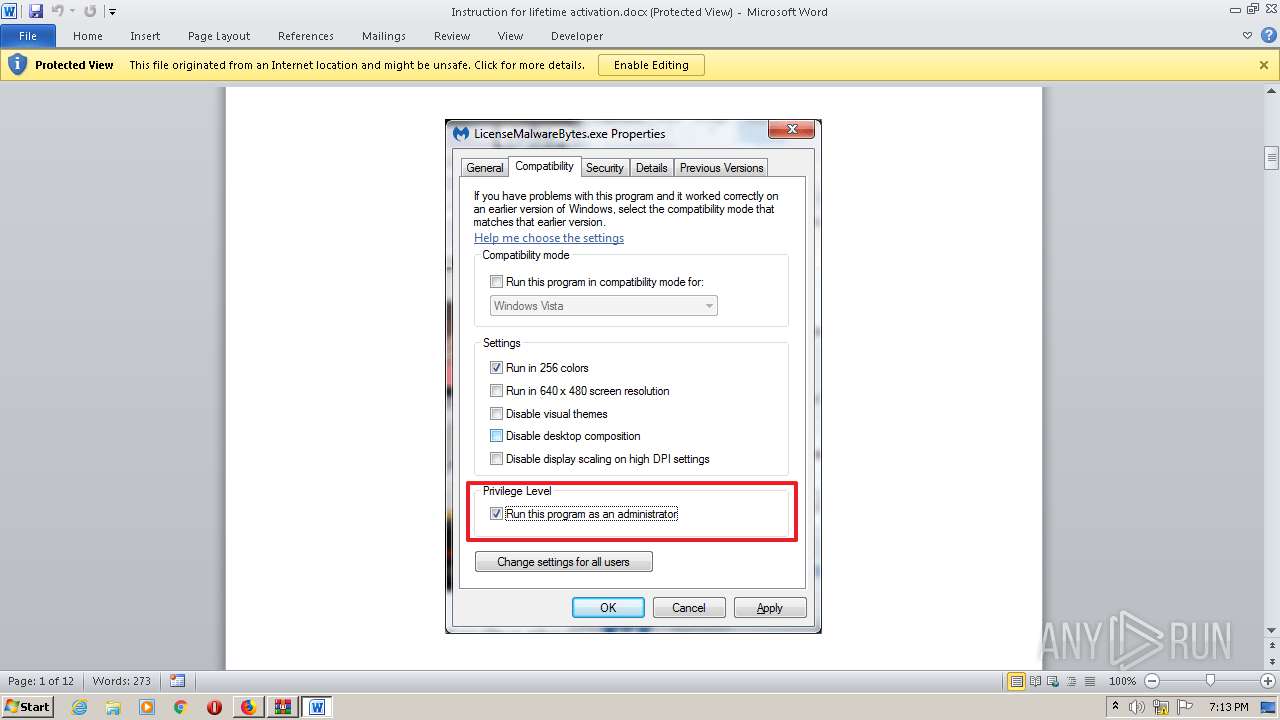Show hidden system tray icons
This screenshot has width=1280, height=720.
pos(1116,707)
